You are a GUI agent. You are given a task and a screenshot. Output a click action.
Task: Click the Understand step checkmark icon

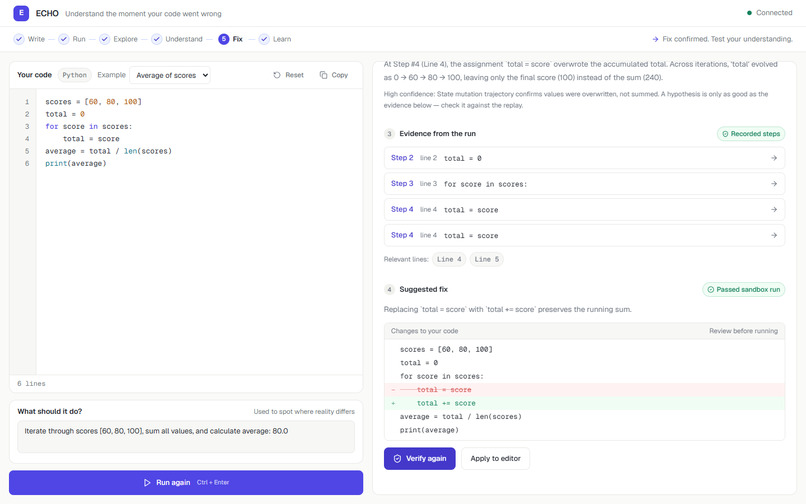coord(157,39)
